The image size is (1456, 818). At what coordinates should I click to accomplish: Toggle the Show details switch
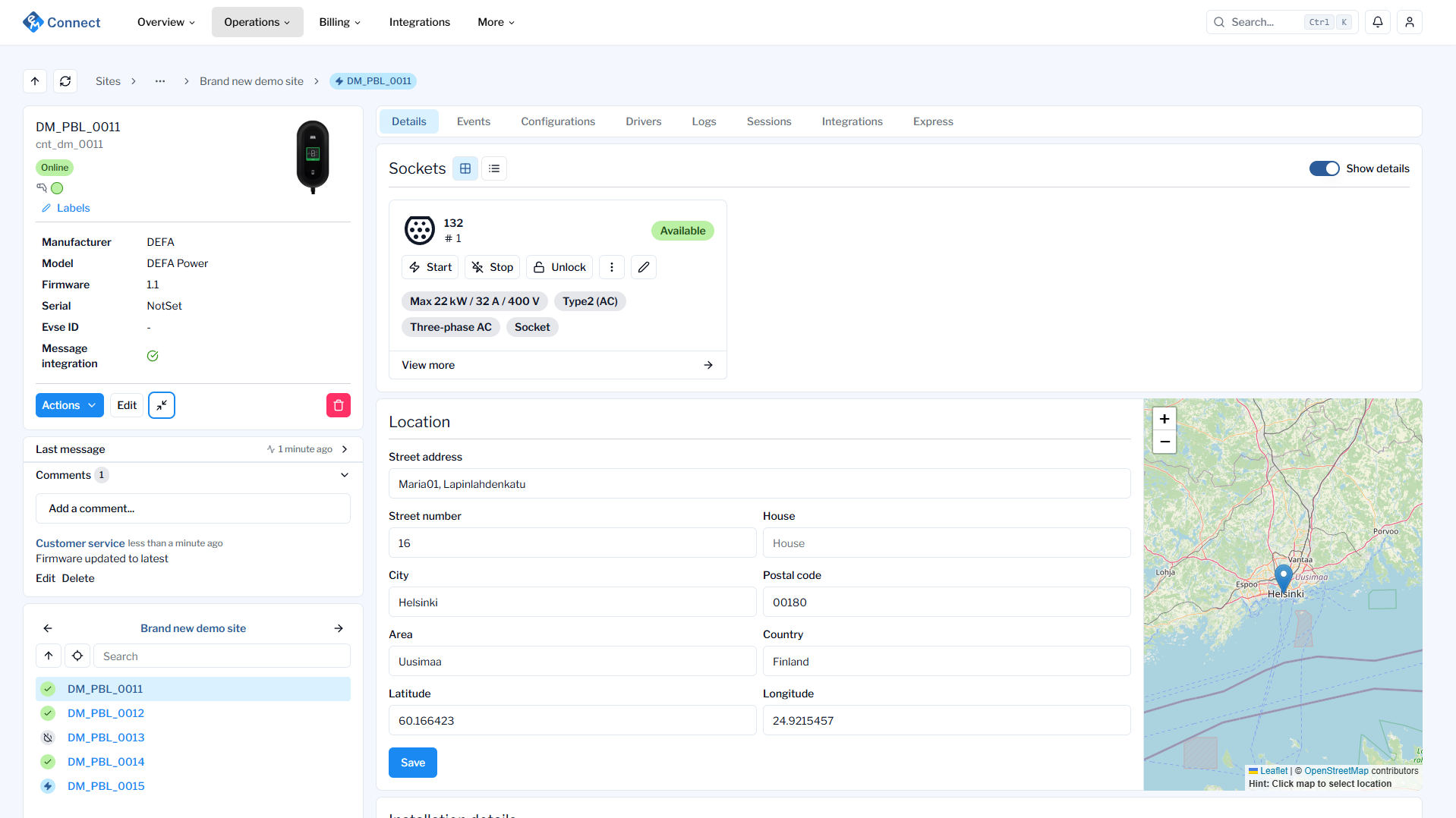click(1324, 168)
